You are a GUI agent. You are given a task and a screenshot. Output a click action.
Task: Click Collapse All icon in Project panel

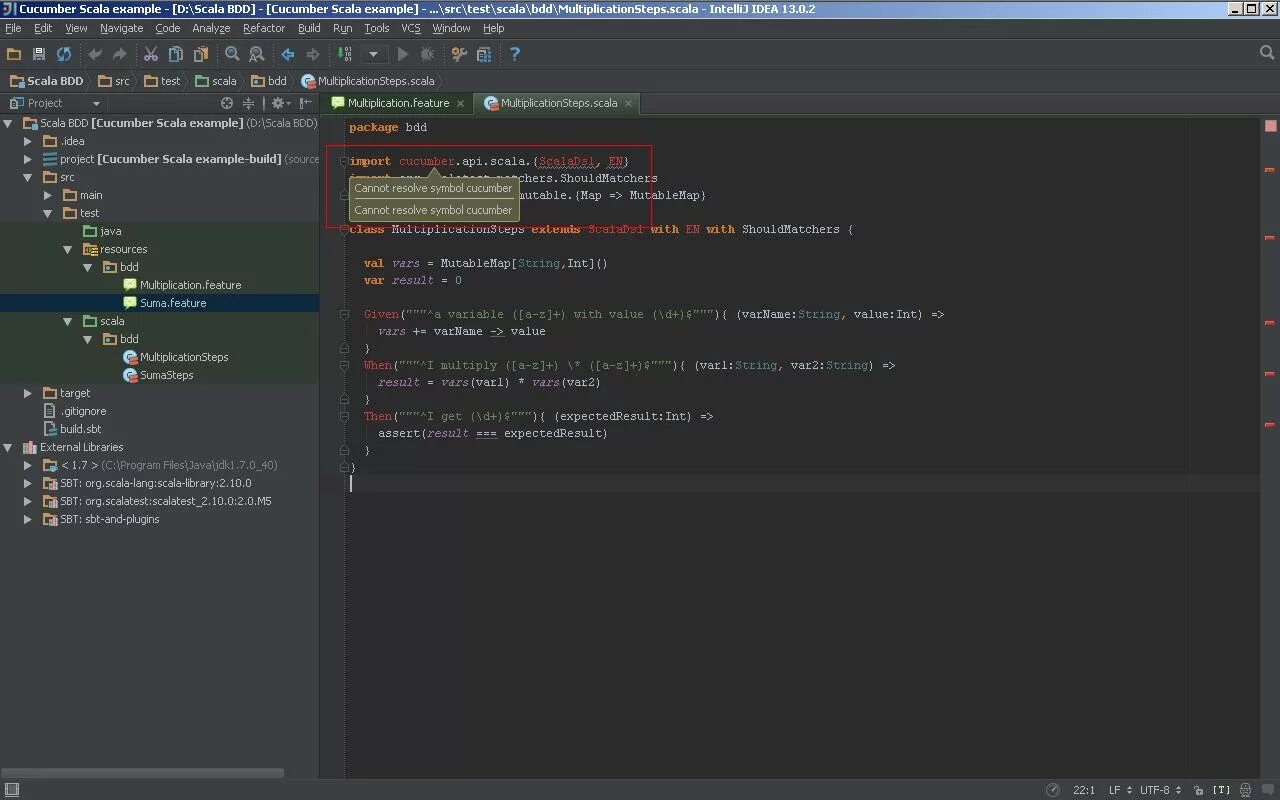tap(249, 103)
